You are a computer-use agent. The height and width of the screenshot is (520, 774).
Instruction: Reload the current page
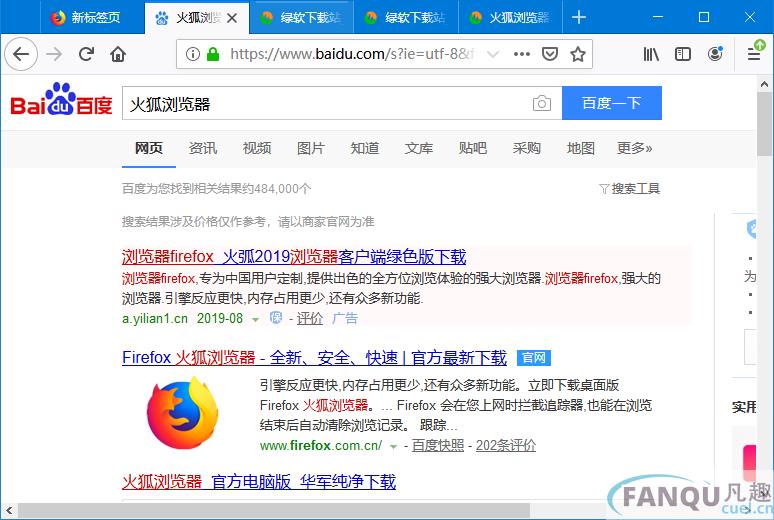pyautogui.click(x=86, y=54)
